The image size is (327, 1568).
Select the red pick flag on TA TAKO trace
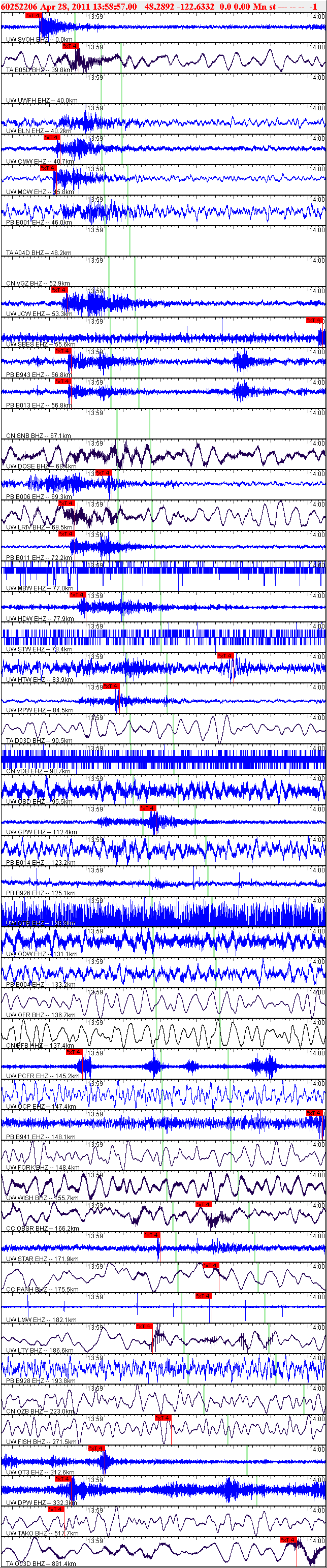[55, 1509]
